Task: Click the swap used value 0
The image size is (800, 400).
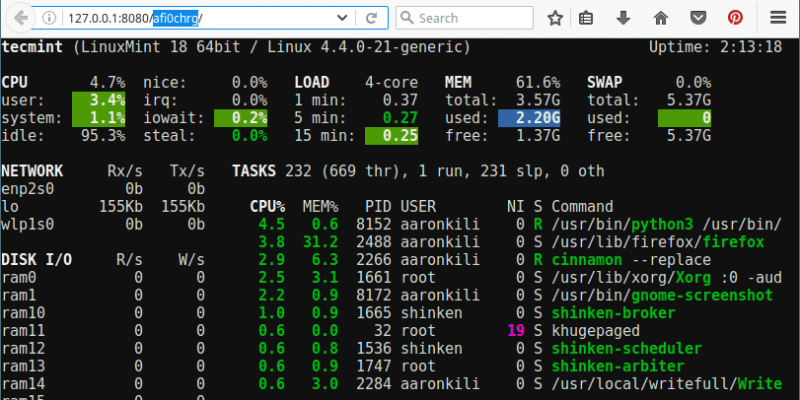Action: click(x=684, y=118)
